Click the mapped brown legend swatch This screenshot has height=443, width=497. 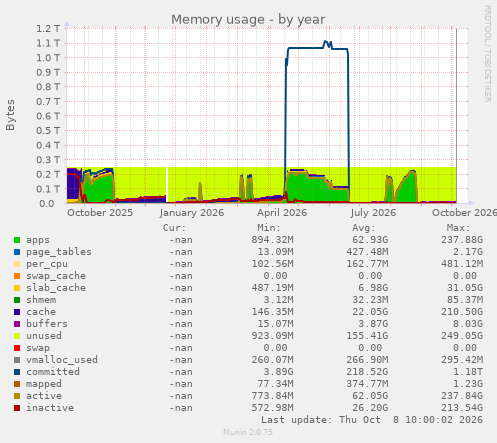17,384
